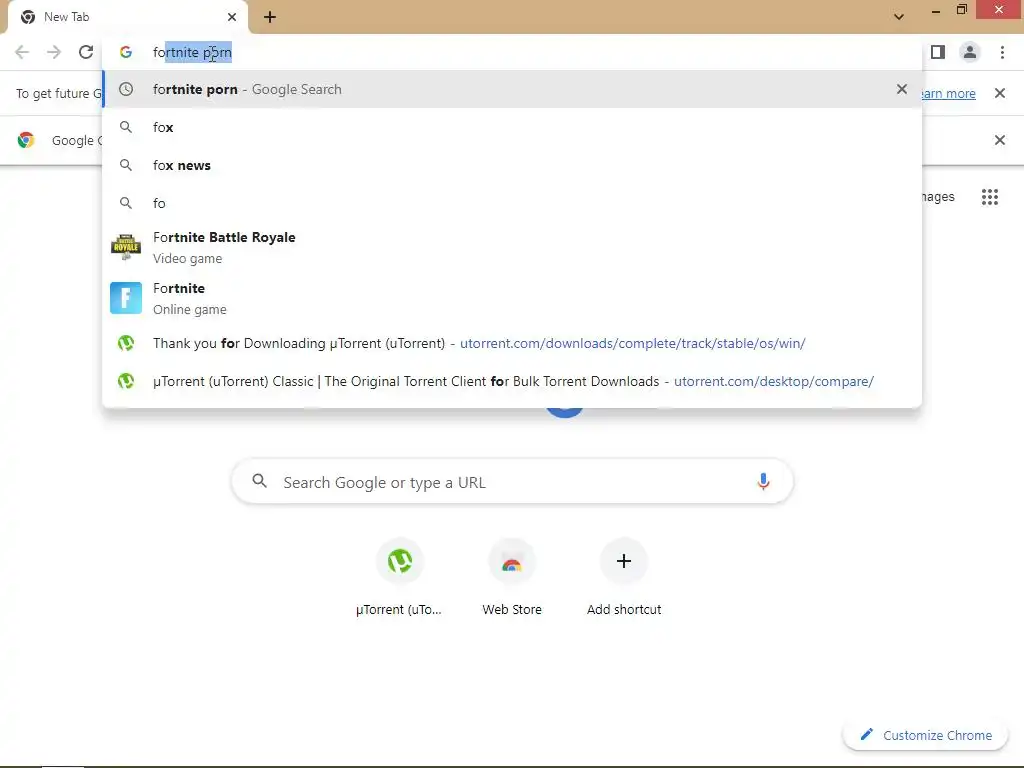Click the Google icon in the address bar

(x=126, y=52)
